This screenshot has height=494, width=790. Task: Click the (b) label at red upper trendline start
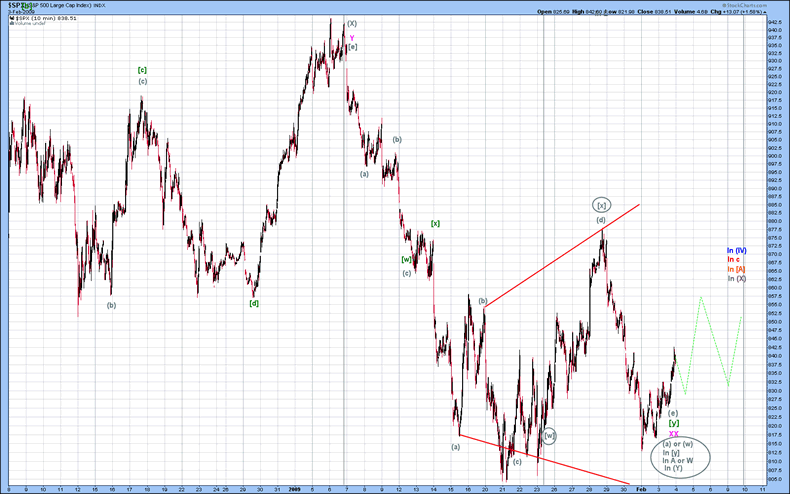click(x=483, y=301)
